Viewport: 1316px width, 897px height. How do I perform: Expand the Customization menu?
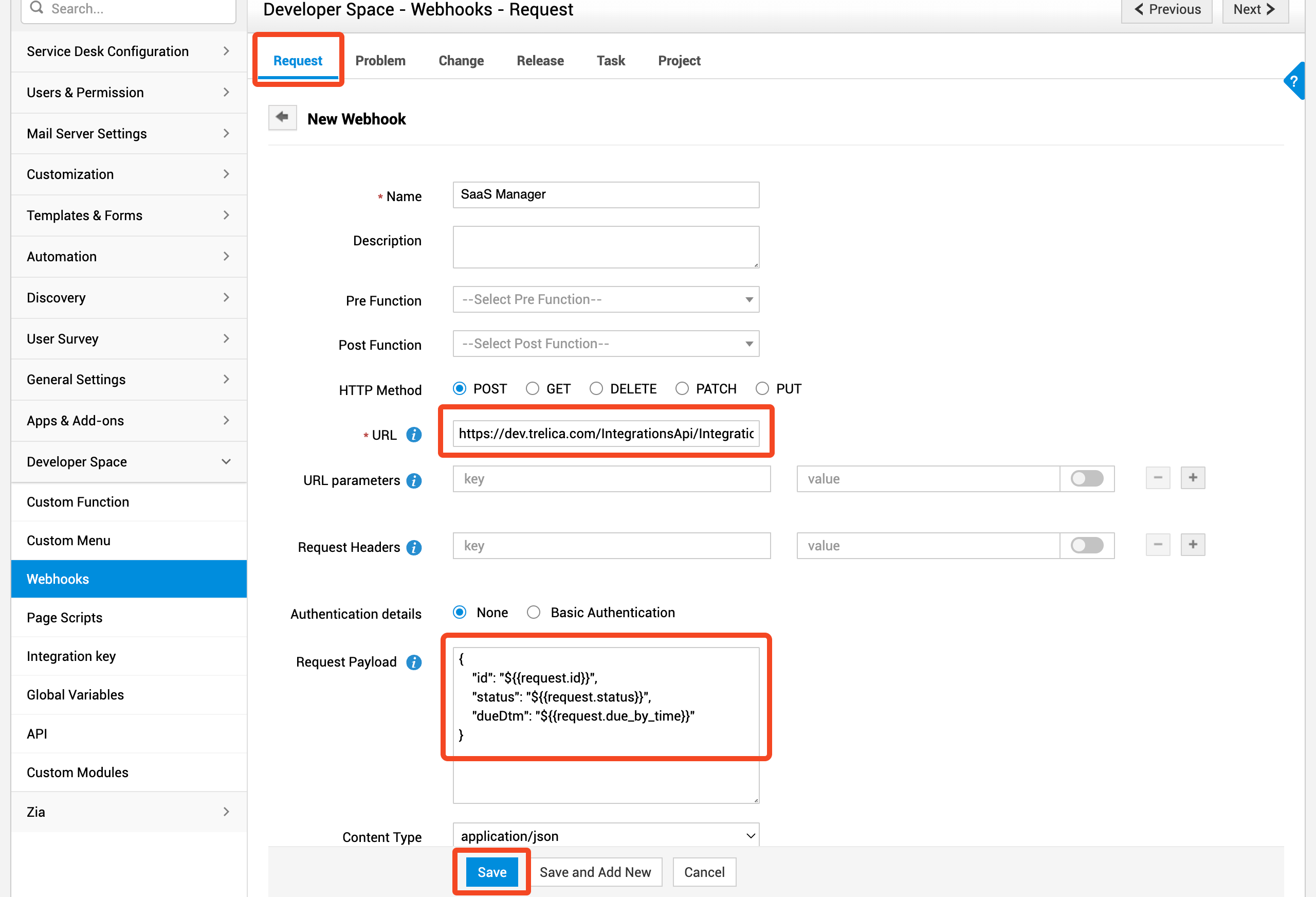coord(129,174)
